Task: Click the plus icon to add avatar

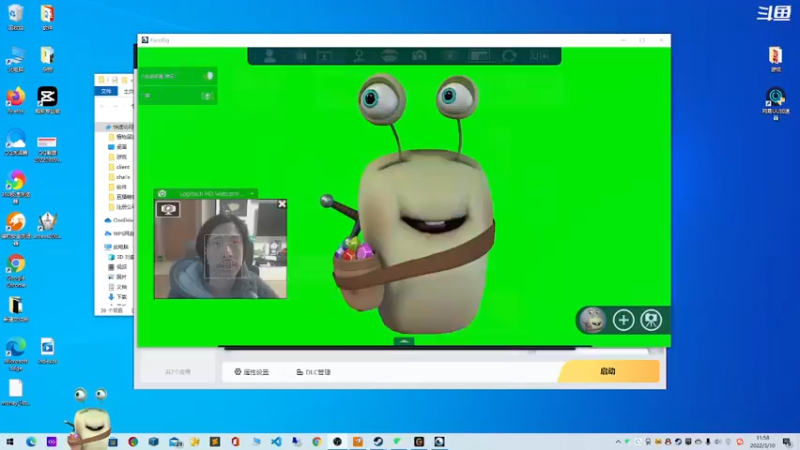Action: coord(623,320)
